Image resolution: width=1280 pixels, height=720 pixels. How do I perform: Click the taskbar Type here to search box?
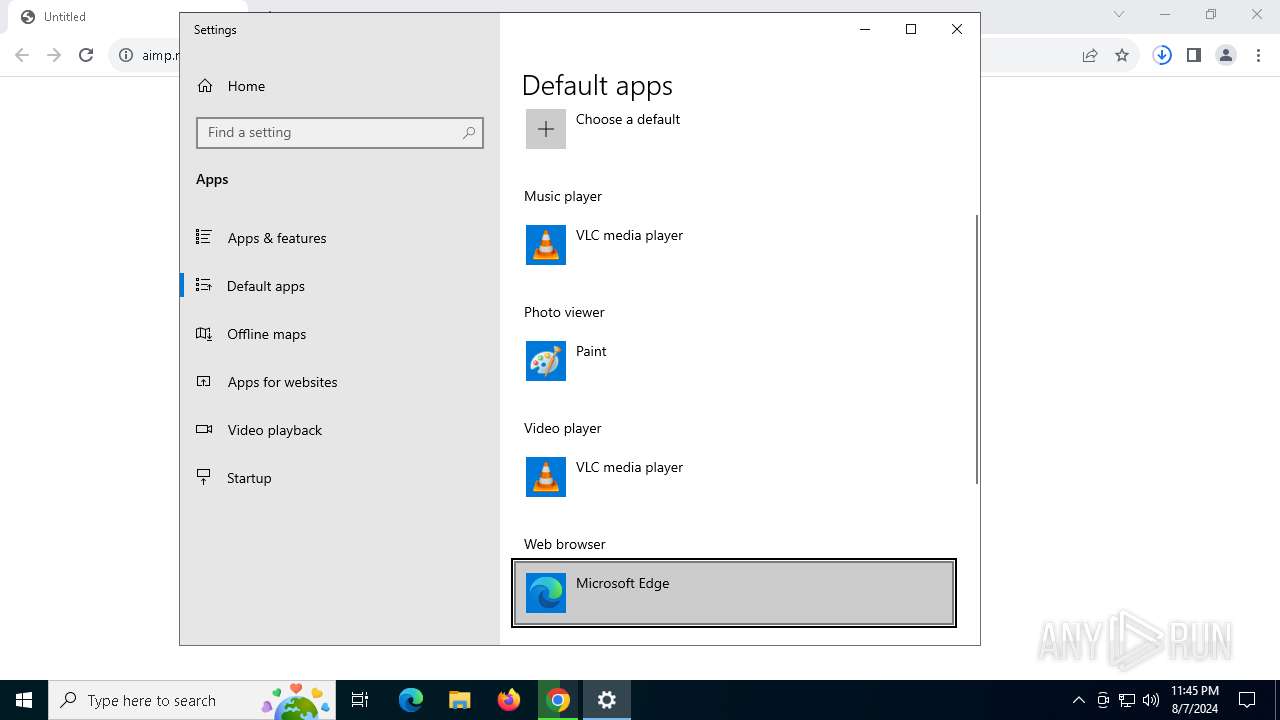click(x=193, y=700)
